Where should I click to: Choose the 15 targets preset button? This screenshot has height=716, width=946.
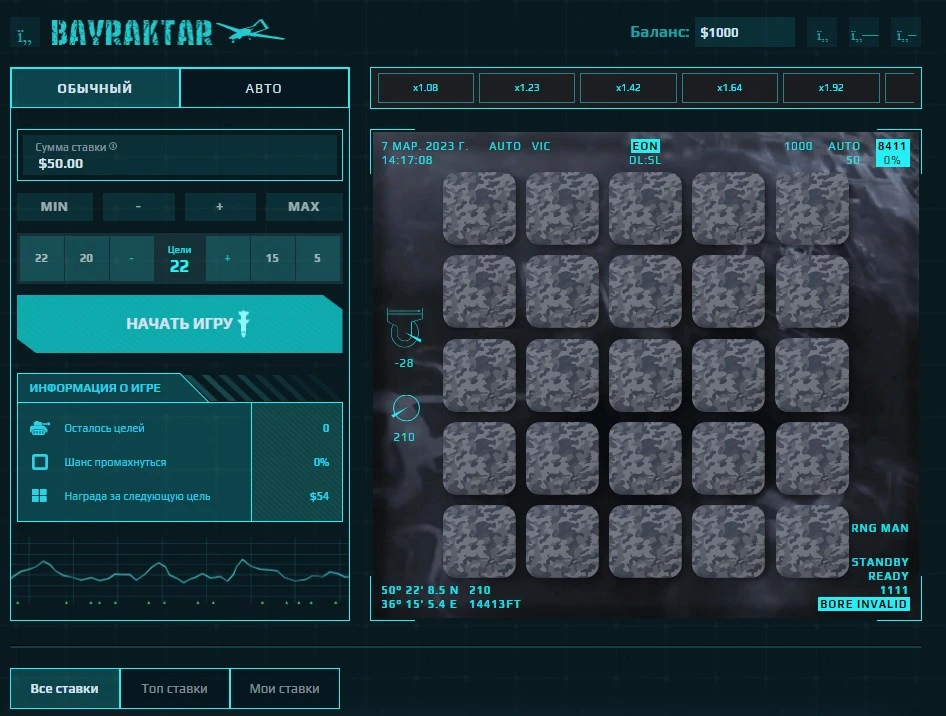272,258
